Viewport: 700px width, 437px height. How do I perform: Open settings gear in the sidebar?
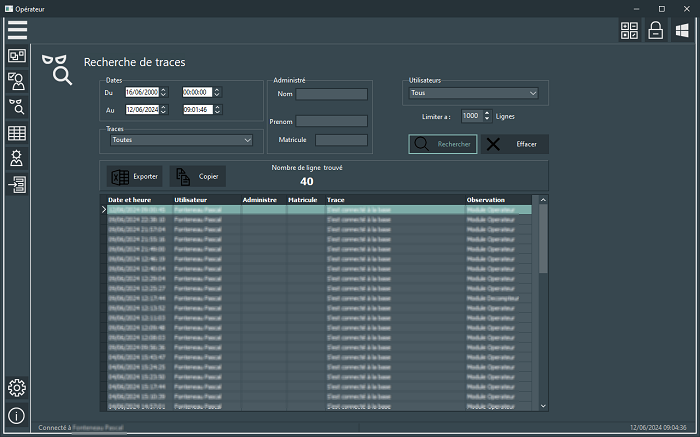coord(17,388)
